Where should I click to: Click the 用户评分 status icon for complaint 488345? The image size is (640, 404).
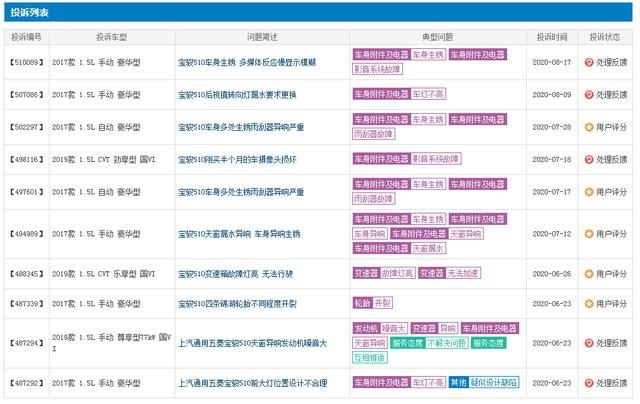pos(589,274)
